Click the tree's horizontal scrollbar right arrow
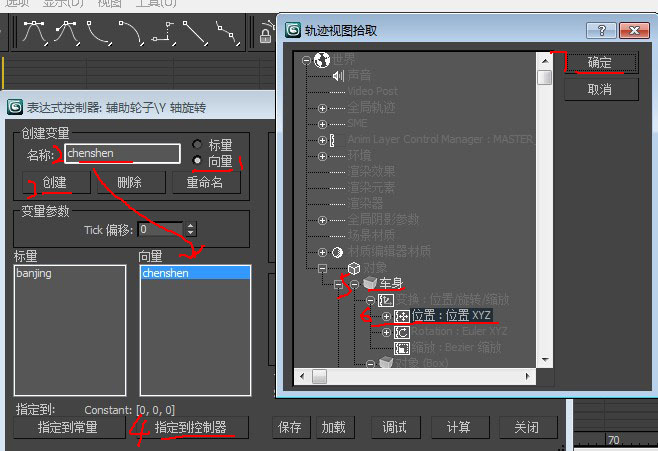Screen dimensions: 658x451 click(x=528, y=376)
